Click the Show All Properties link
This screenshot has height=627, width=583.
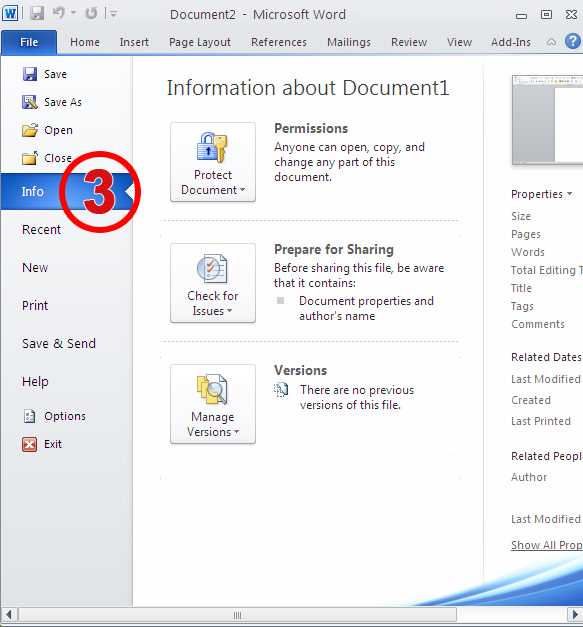pyautogui.click(x=547, y=545)
